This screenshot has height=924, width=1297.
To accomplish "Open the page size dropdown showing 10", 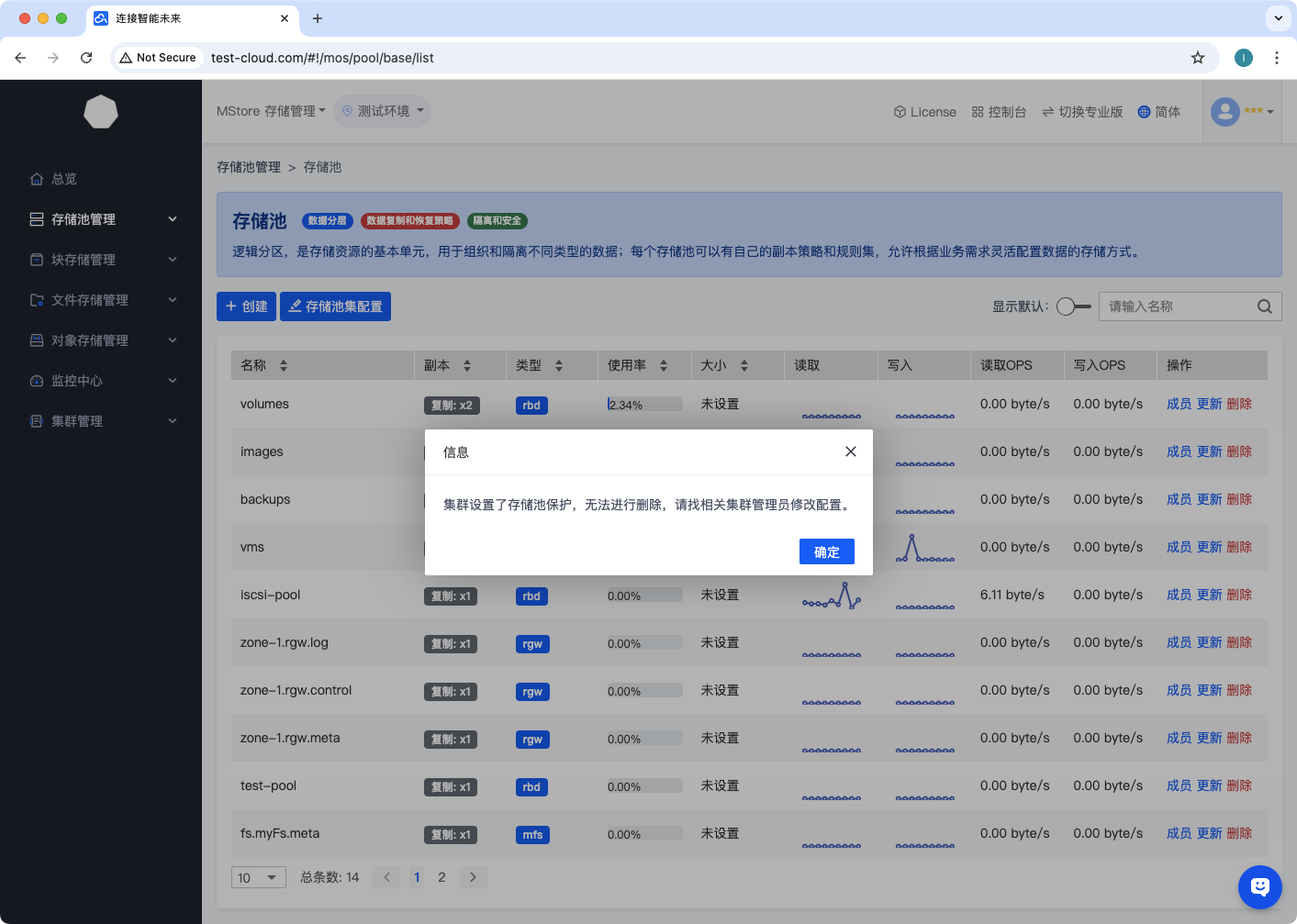I will [258, 877].
